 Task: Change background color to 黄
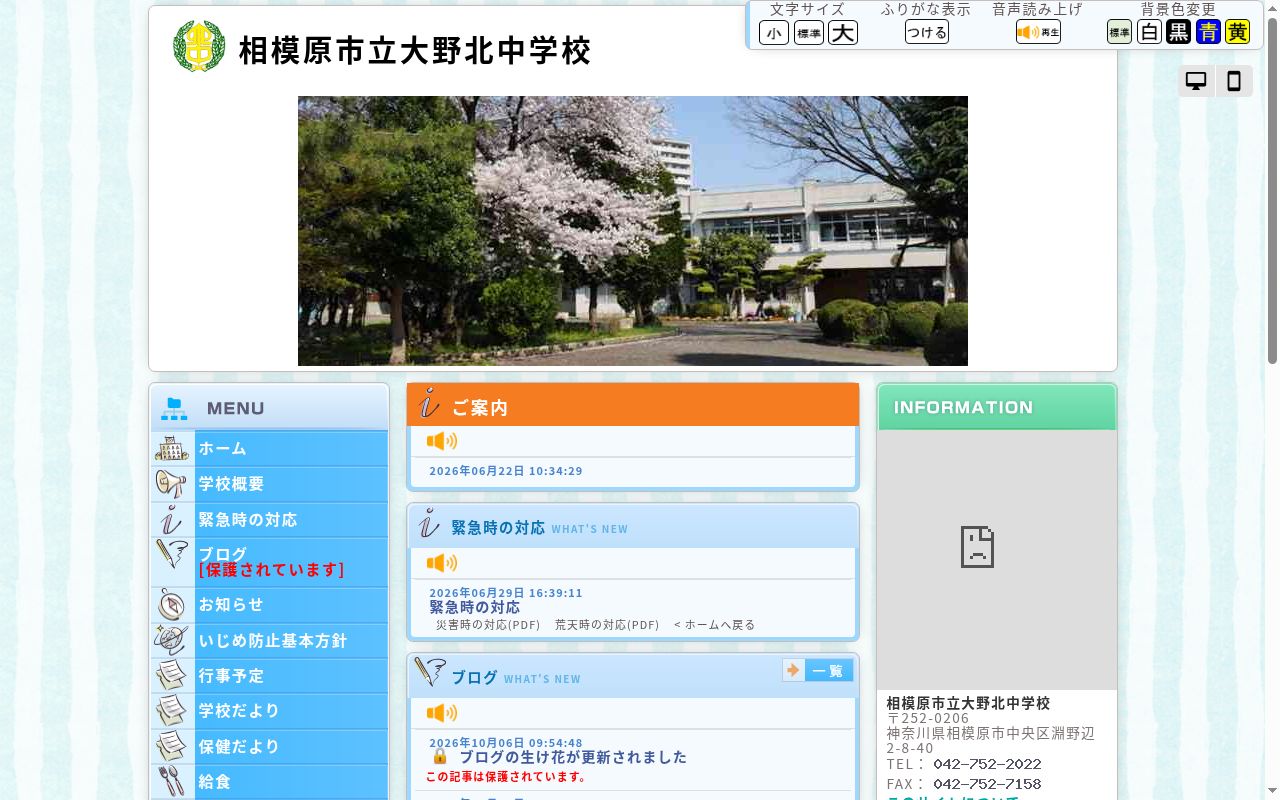tap(1238, 32)
